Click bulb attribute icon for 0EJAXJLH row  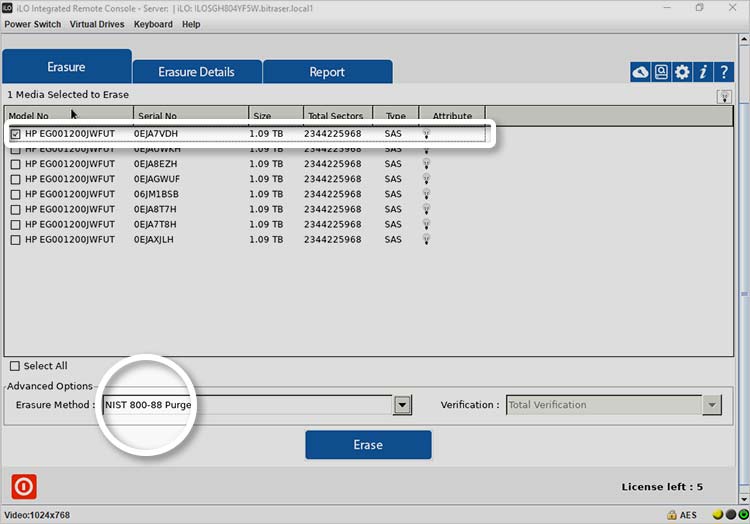click(x=426, y=240)
